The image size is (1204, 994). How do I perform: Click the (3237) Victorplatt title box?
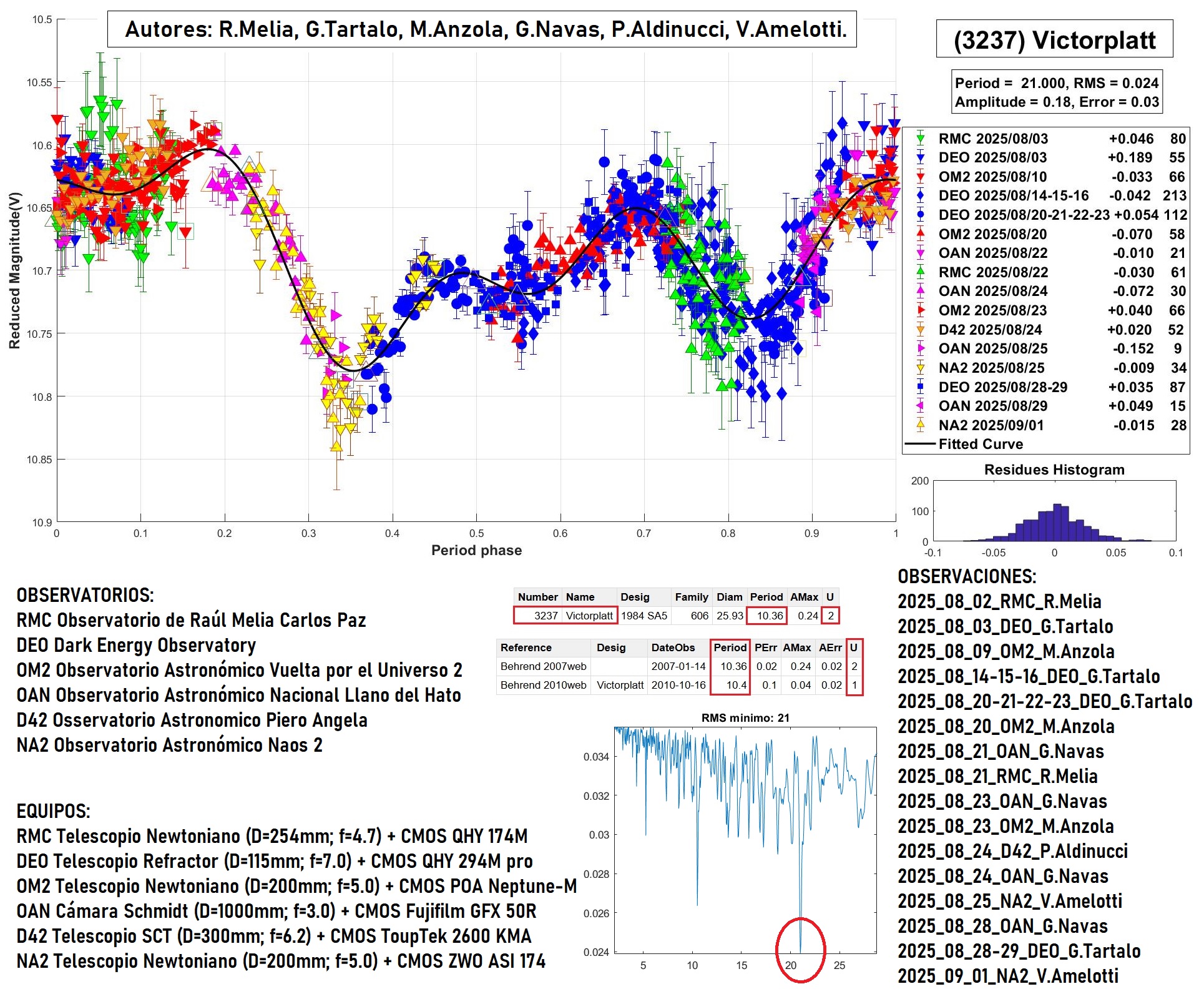pyautogui.click(x=1054, y=39)
